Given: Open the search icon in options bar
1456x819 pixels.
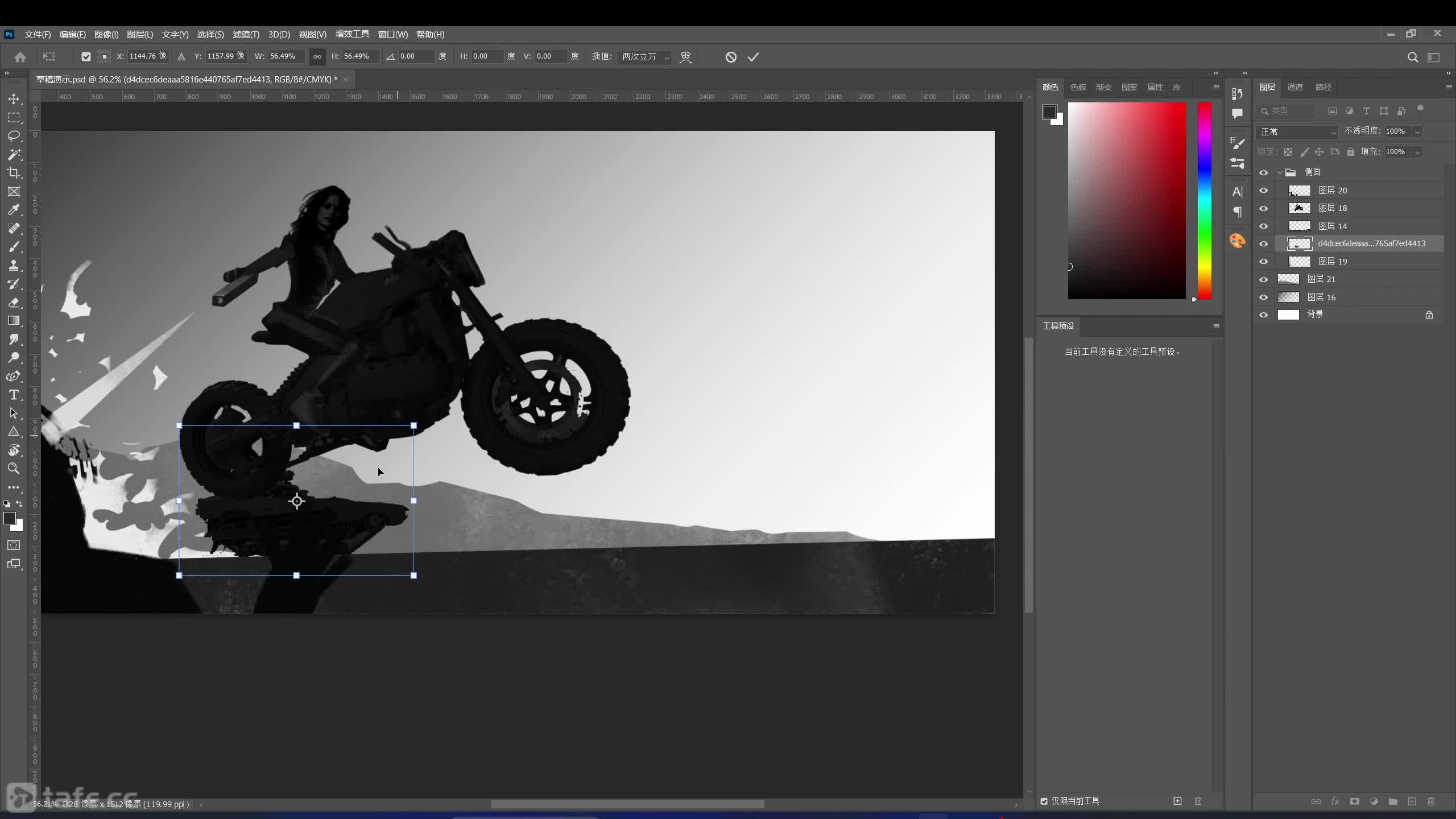Looking at the screenshot, I should coord(1413,57).
